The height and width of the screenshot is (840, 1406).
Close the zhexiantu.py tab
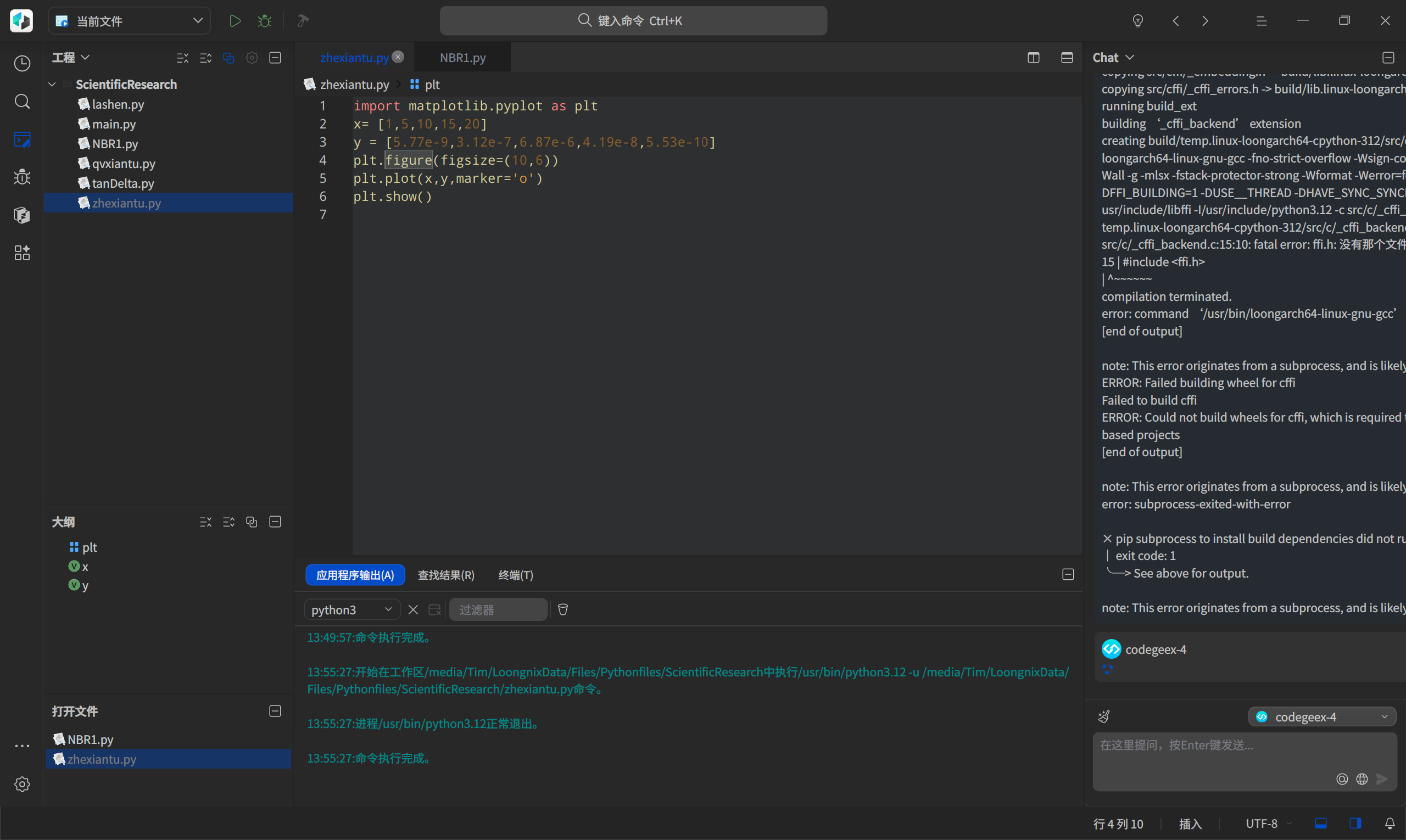tap(398, 57)
